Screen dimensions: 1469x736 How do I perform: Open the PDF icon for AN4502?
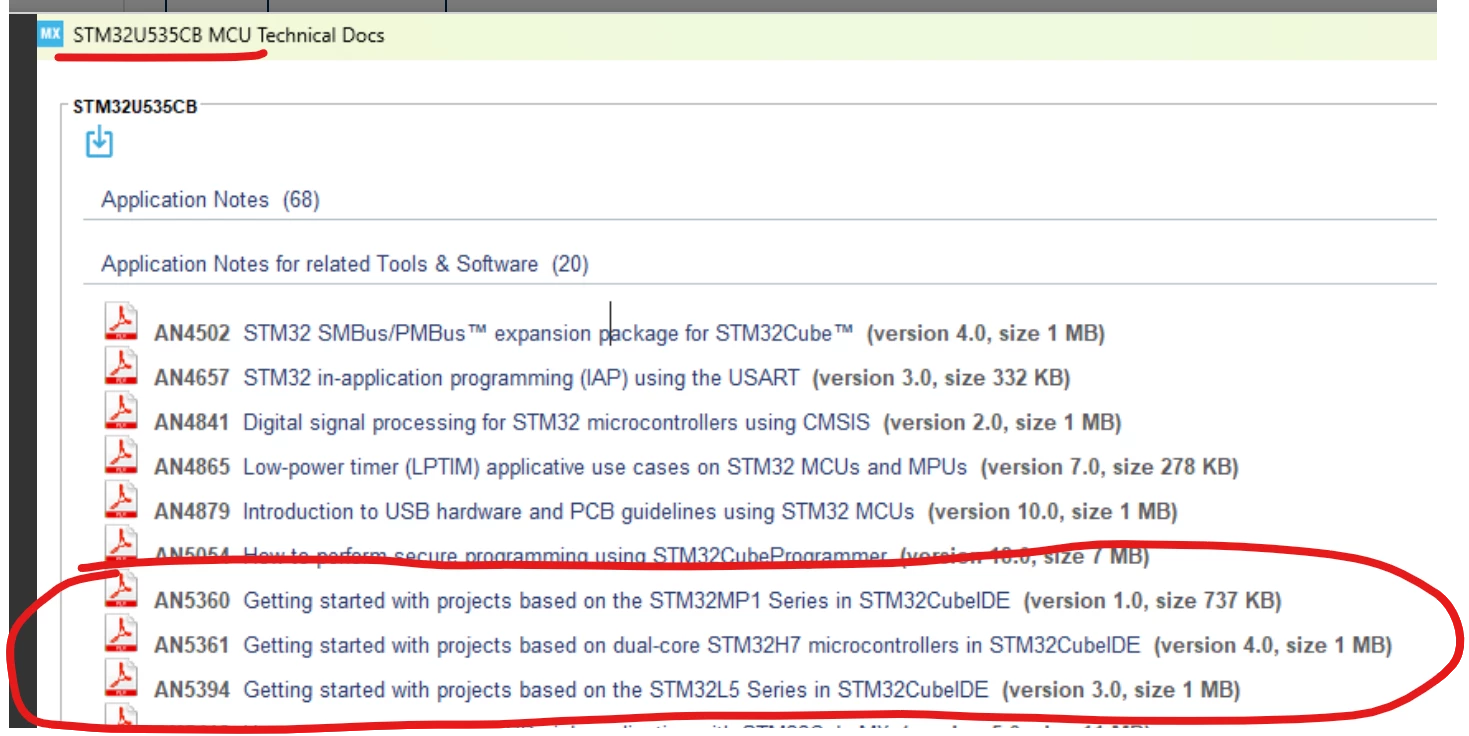pyautogui.click(x=122, y=322)
